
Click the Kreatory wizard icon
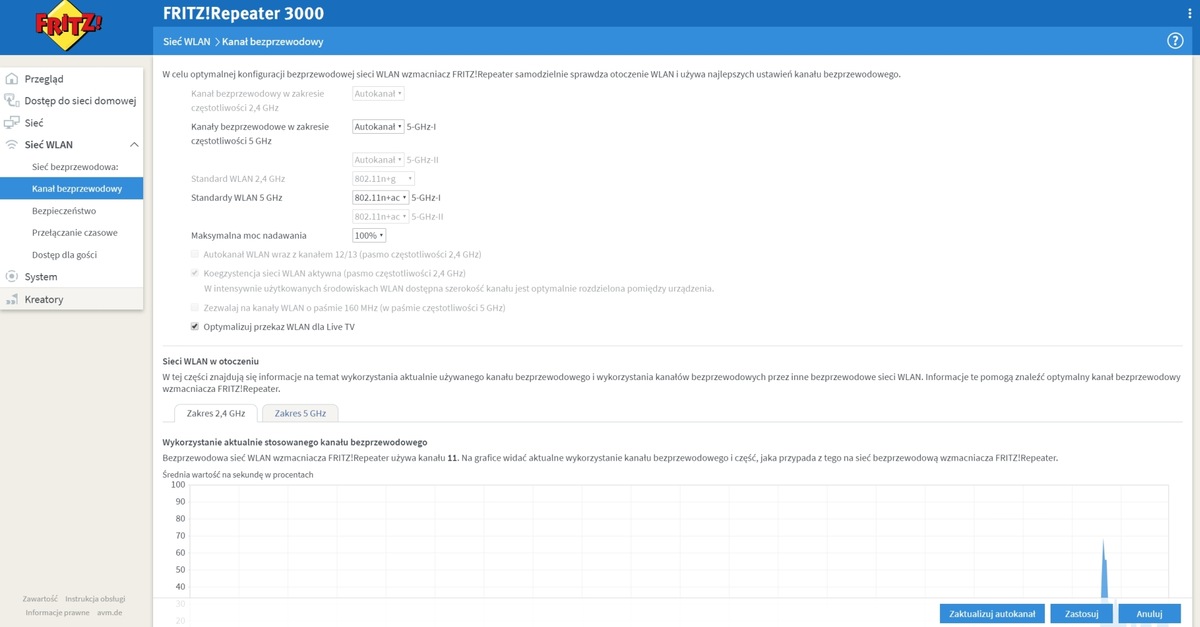[12, 299]
